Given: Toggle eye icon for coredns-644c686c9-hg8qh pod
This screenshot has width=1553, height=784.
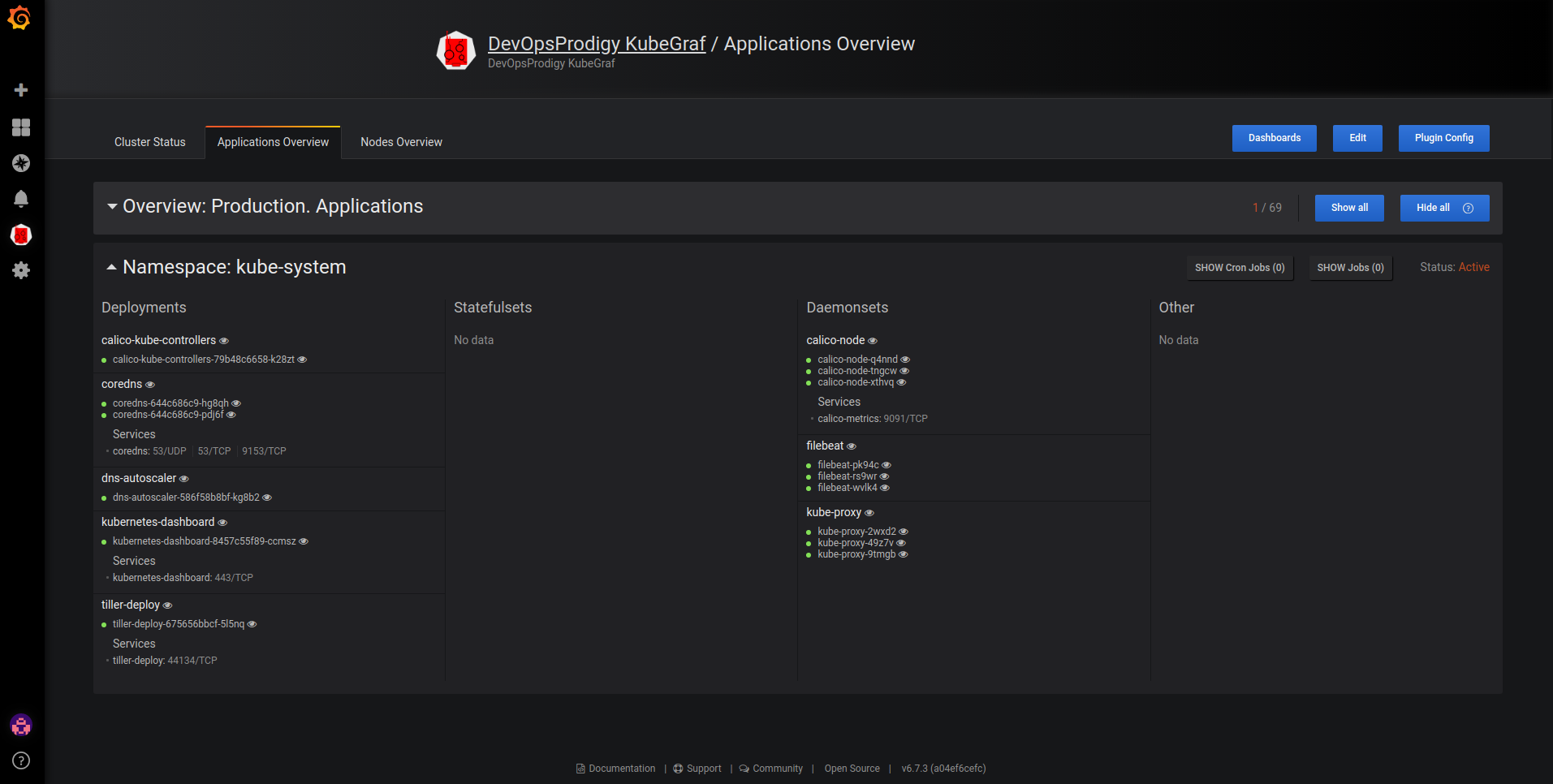Looking at the screenshot, I should tap(236, 403).
